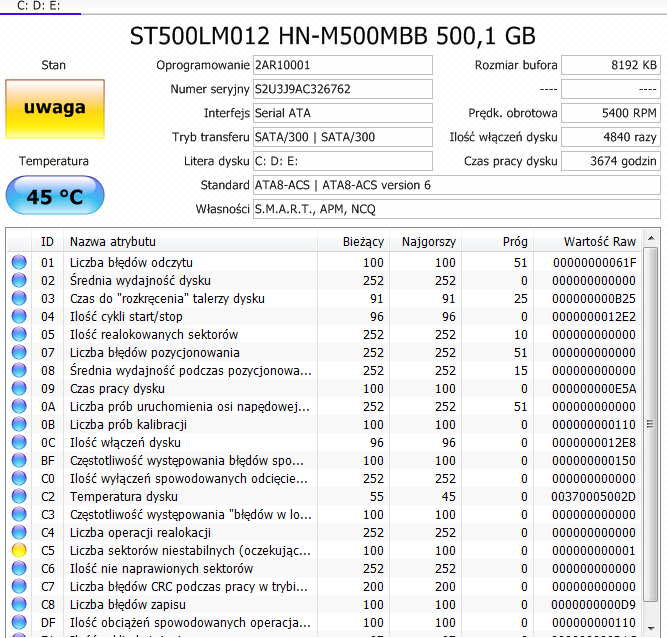
Task: Select 'Ilość realokowanych sektorów' attribute name
Action: [x=154, y=335]
